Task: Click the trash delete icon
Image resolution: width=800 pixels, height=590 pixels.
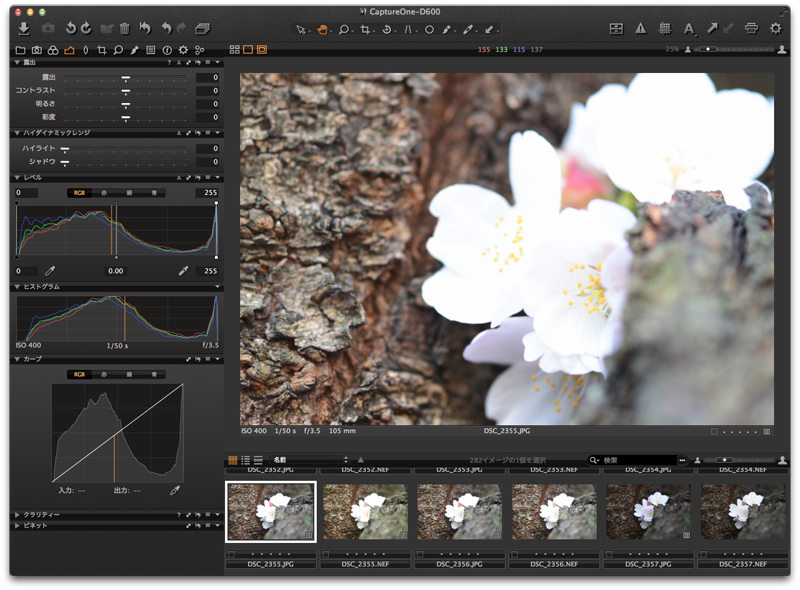Action: pyautogui.click(x=124, y=29)
